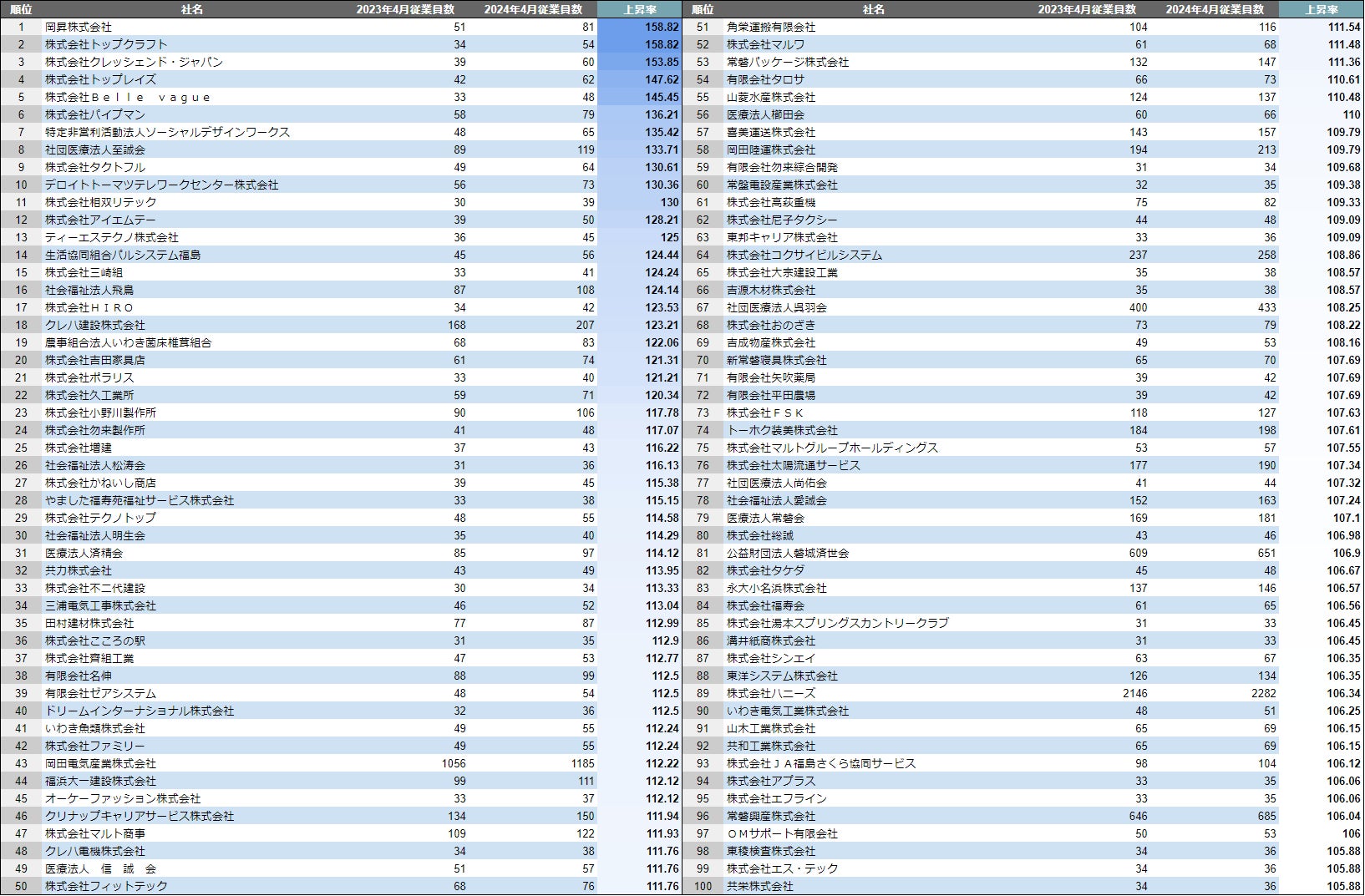Click the 2282 employee count value
1365x896 pixels.
[1263, 693]
